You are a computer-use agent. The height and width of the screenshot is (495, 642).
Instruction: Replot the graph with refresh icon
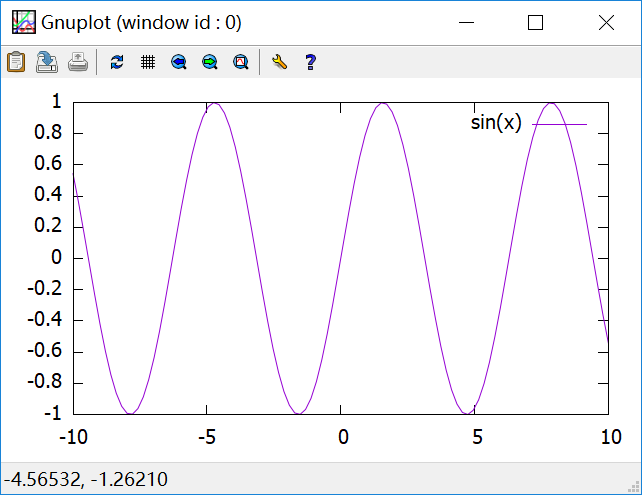(x=117, y=62)
